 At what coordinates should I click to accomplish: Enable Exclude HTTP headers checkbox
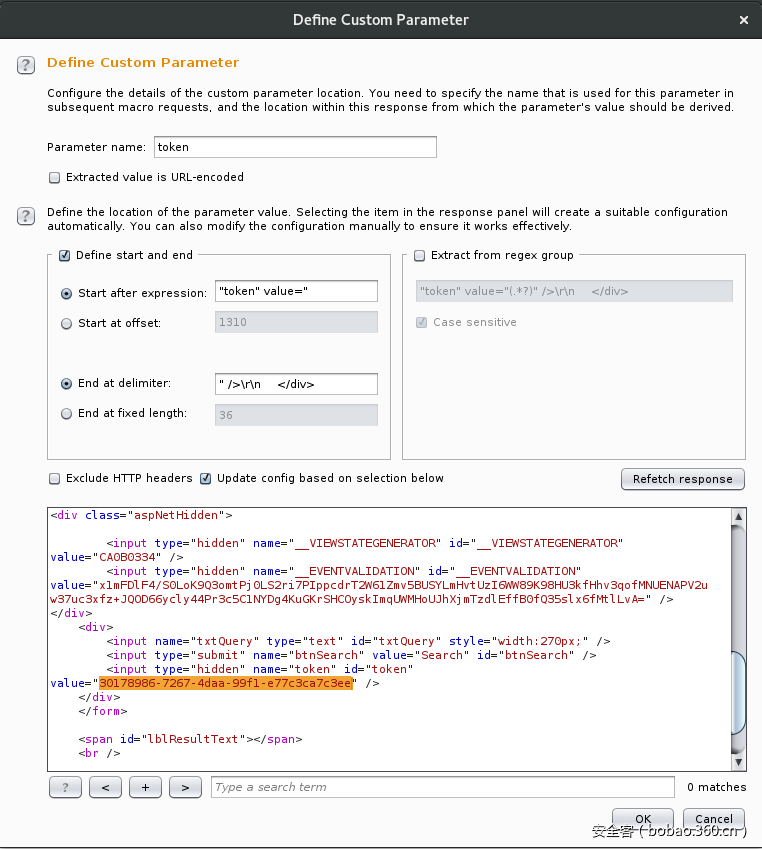coord(55,479)
